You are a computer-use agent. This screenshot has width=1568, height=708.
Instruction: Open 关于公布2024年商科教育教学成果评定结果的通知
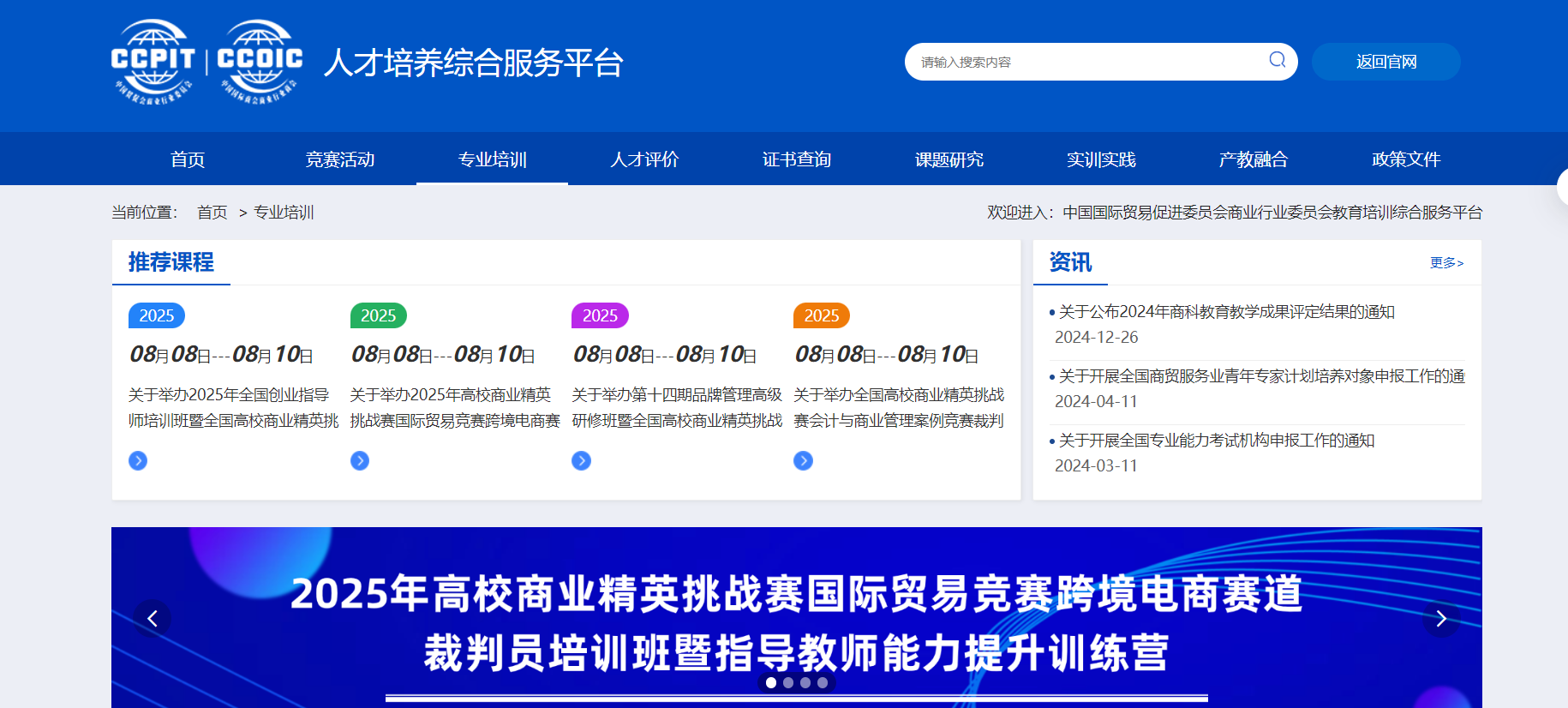(x=1227, y=312)
